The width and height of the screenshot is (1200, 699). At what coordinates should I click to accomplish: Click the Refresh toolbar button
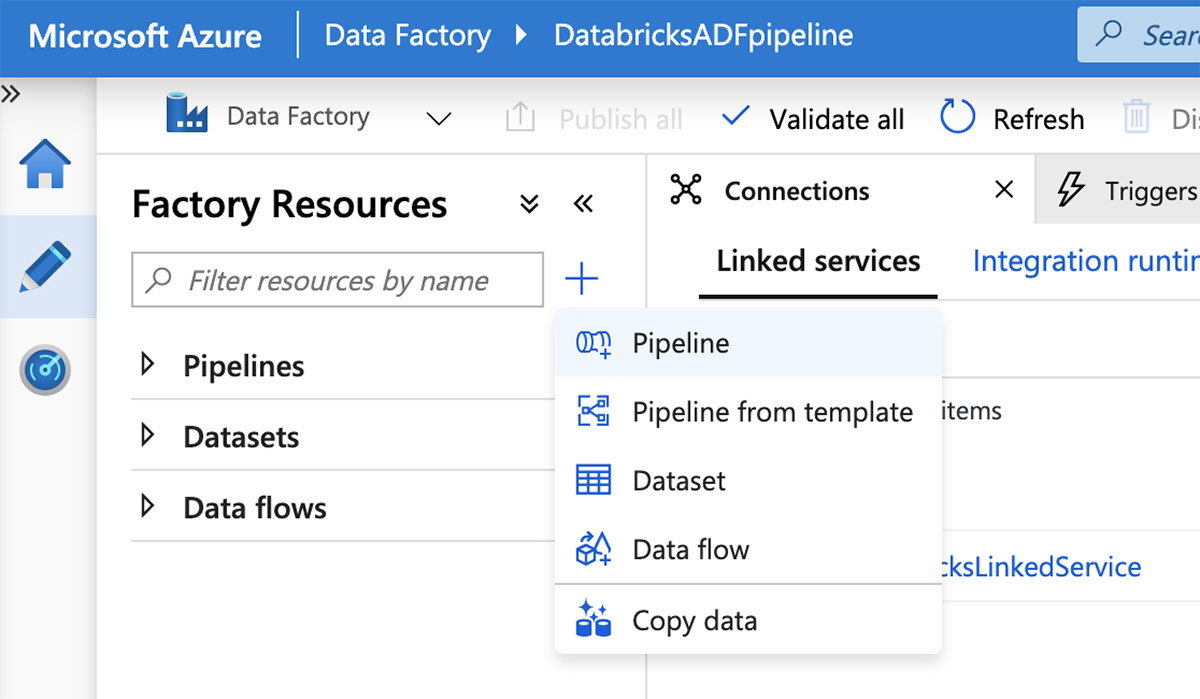[1012, 119]
